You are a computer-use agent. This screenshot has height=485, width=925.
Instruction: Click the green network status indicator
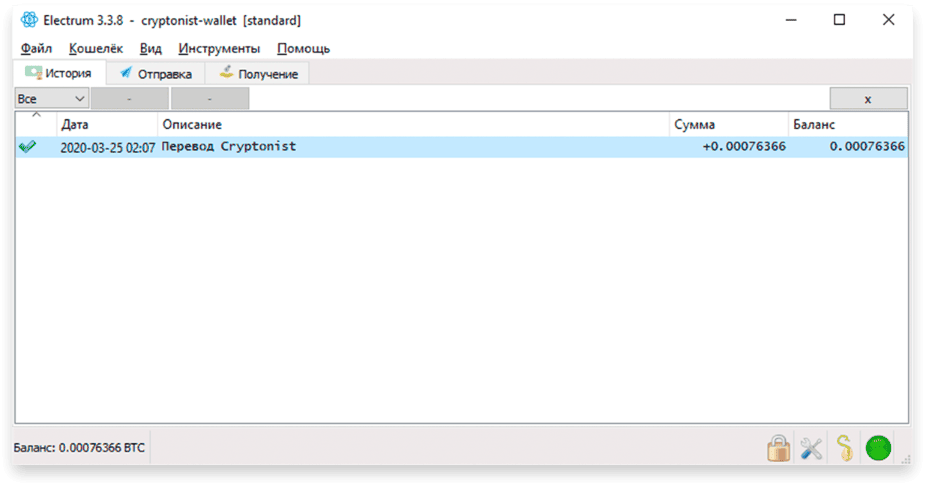coord(878,448)
